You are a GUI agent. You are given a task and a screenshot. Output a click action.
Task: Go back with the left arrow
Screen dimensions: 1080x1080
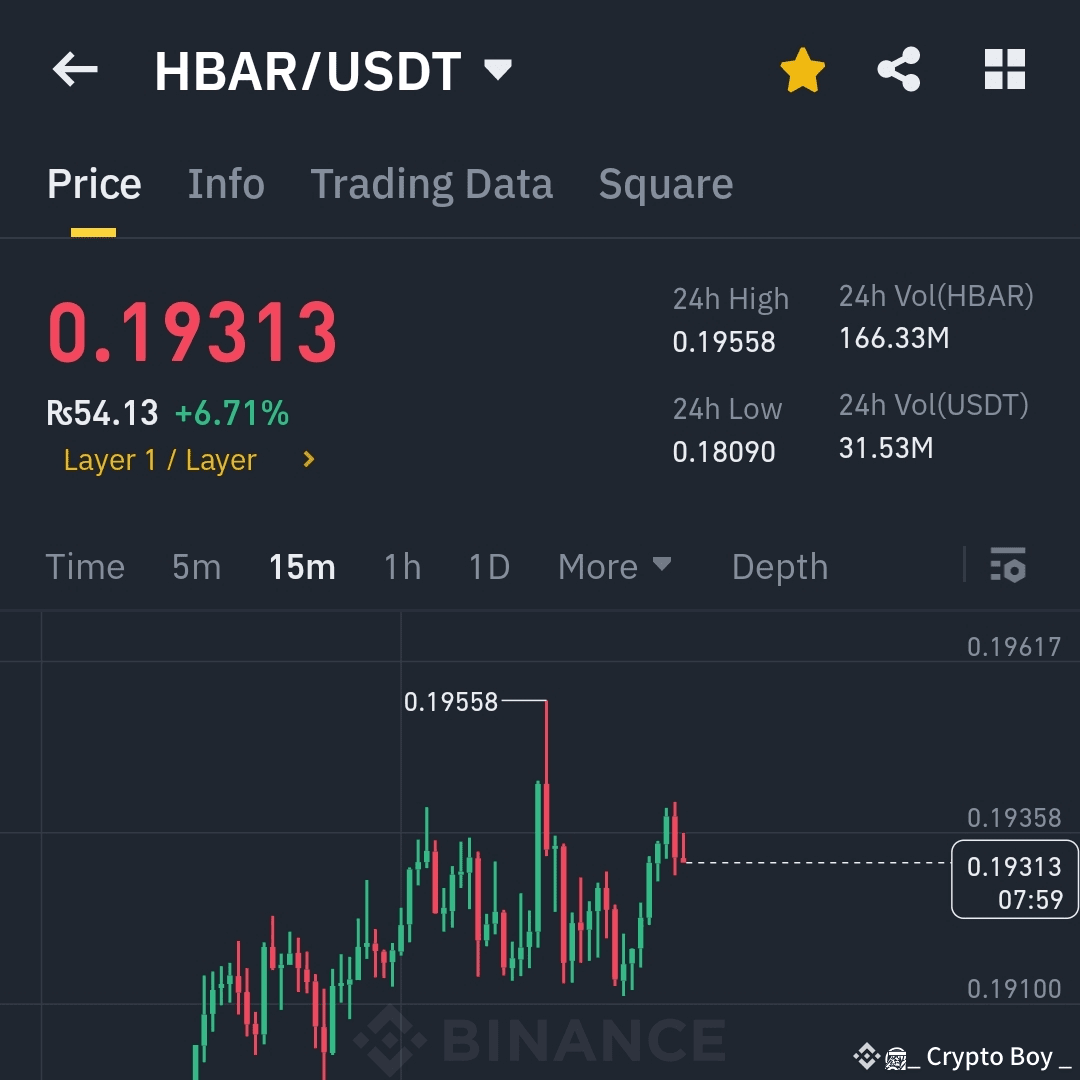click(75, 69)
